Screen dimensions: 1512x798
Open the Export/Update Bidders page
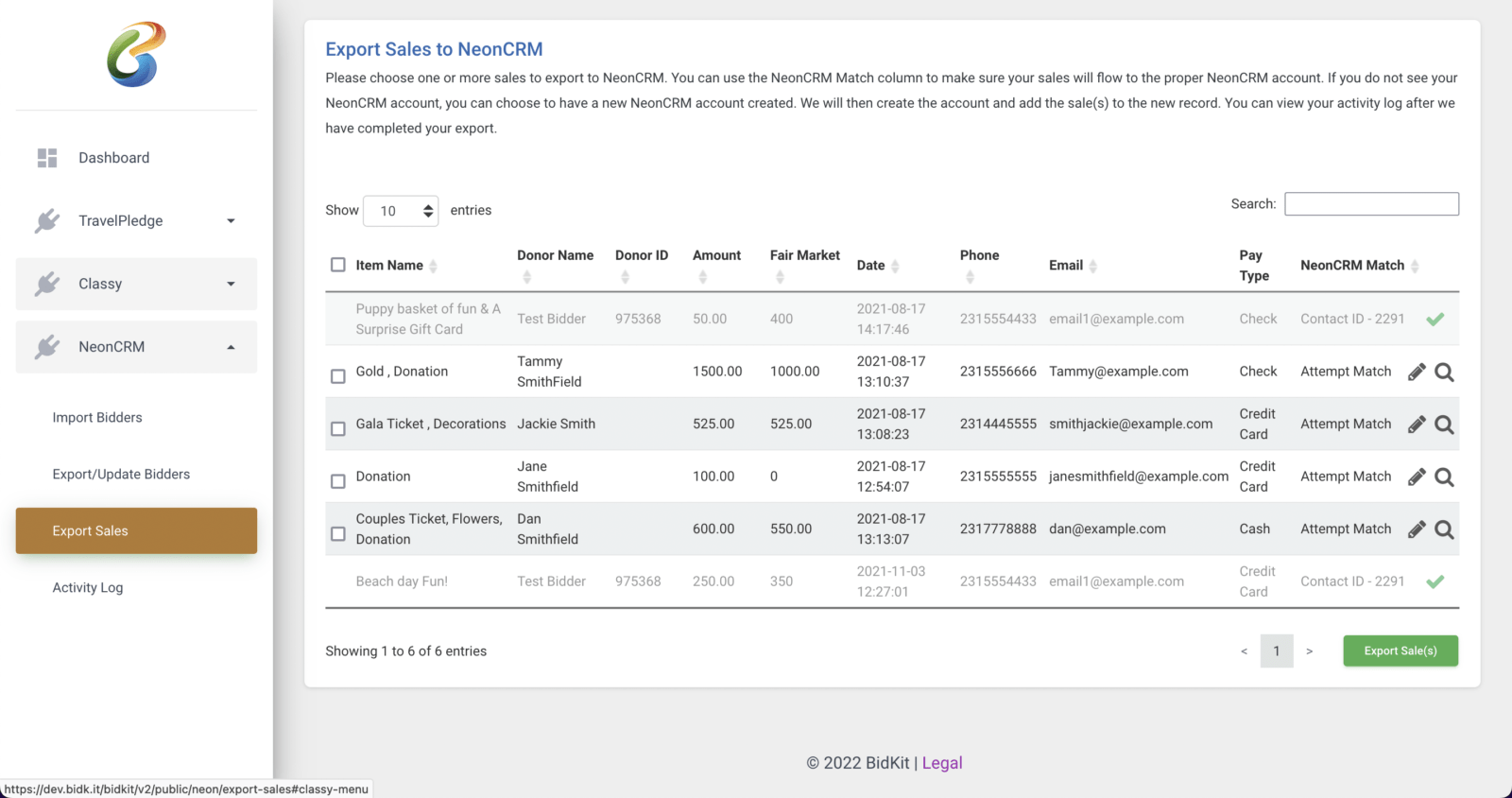[x=121, y=475]
